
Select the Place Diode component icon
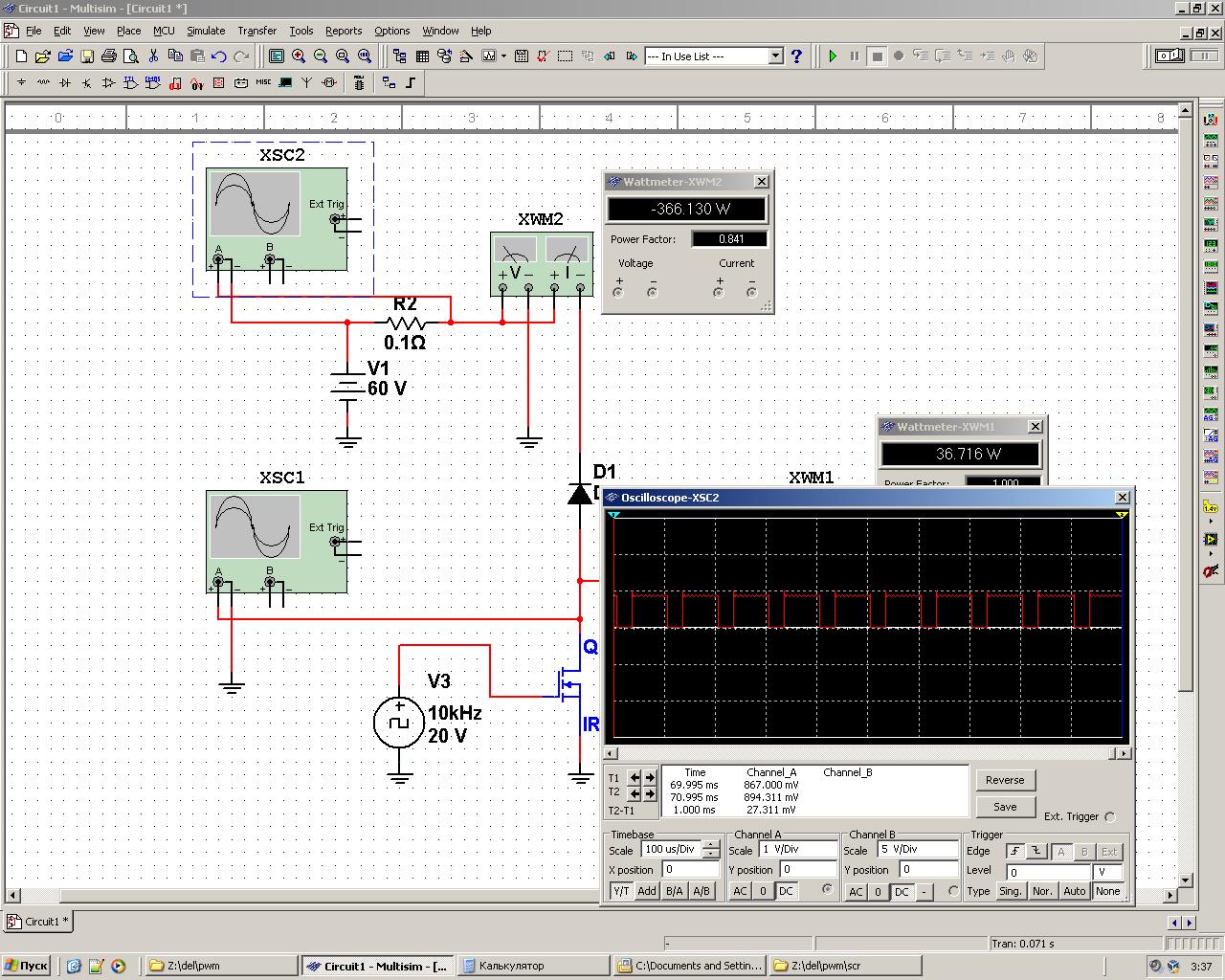65,83
